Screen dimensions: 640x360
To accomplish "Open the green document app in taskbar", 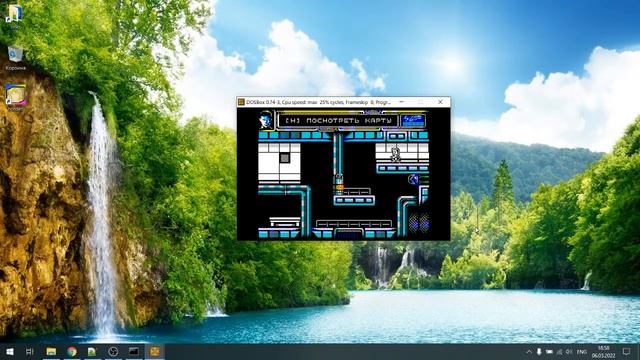I will click(x=92, y=351).
